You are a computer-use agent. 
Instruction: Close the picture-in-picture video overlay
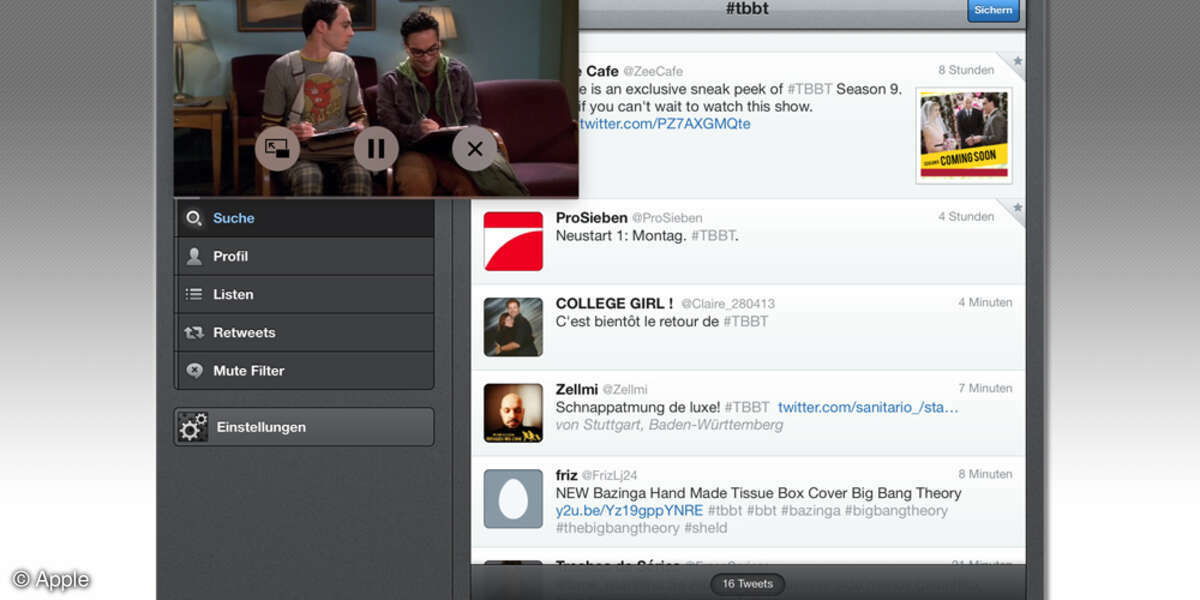475,149
